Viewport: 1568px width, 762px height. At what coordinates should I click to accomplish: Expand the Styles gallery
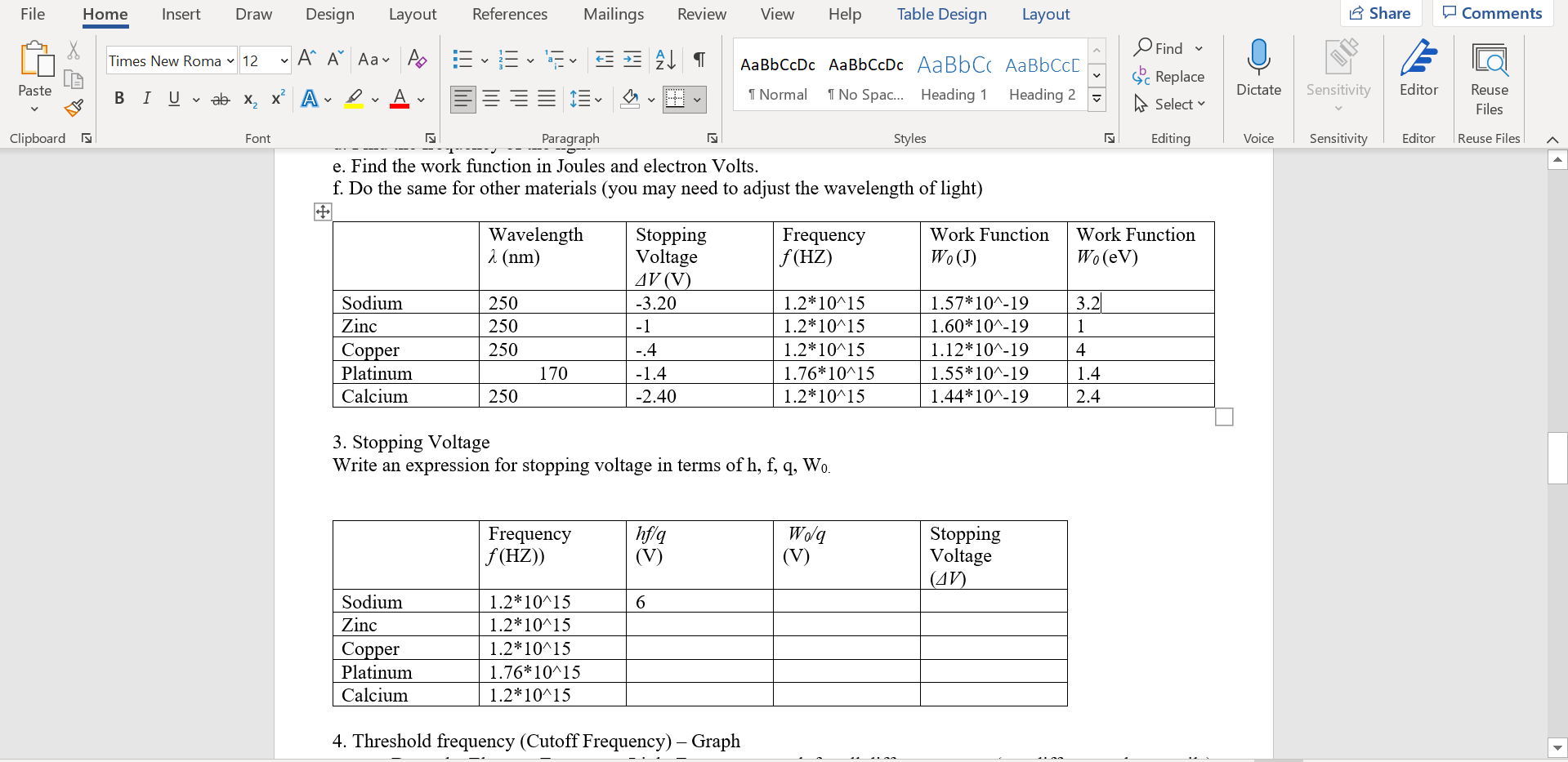click(1097, 100)
